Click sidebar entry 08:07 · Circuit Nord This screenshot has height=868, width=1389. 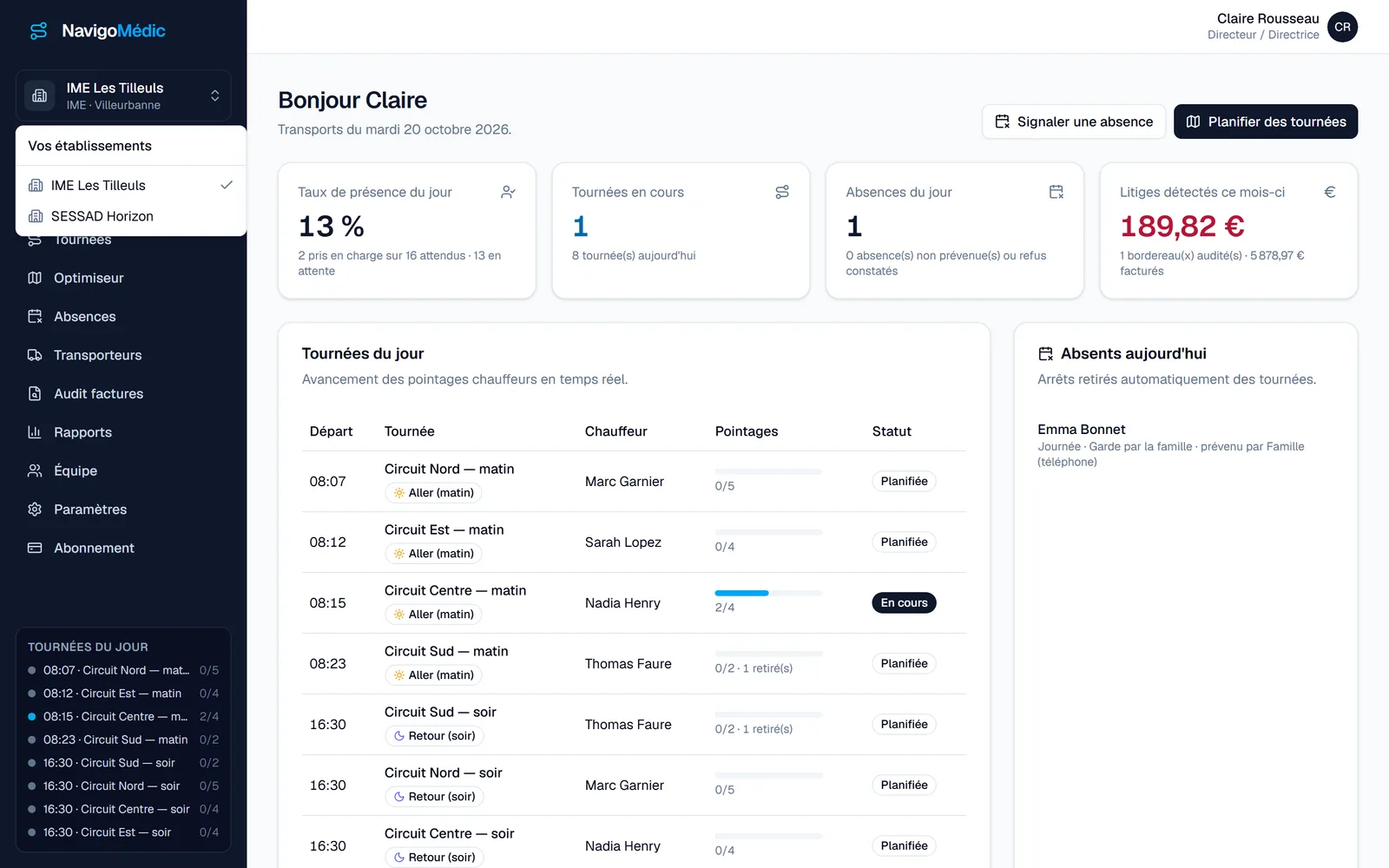tap(123, 670)
